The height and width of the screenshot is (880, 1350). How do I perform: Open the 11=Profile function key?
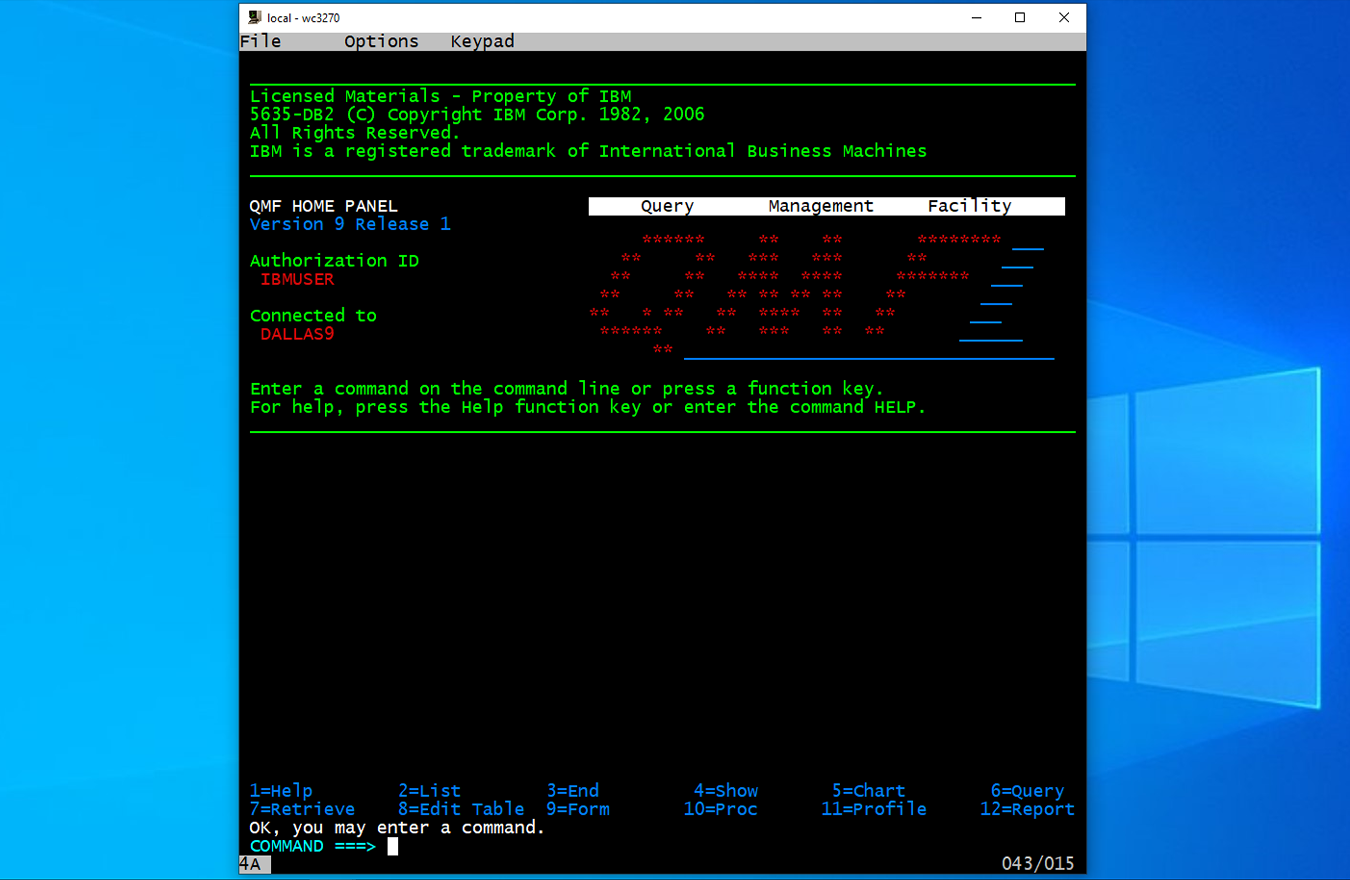coord(873,809)
